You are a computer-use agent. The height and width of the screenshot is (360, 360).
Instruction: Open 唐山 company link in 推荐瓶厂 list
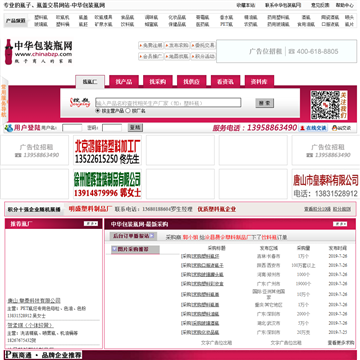point(34,300)
